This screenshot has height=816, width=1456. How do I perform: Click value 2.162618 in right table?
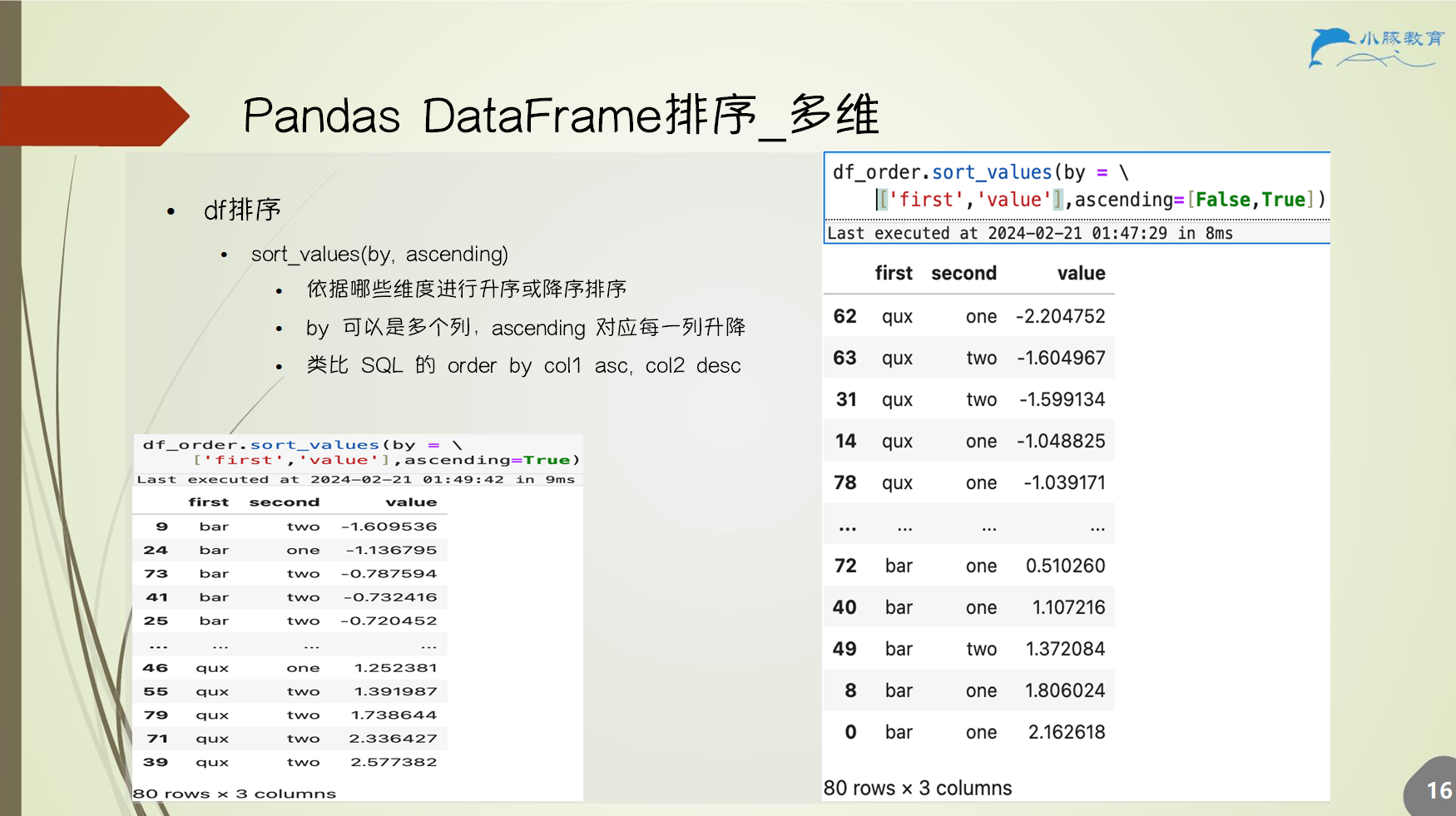pyautogui.click(x=1067, y=733)
